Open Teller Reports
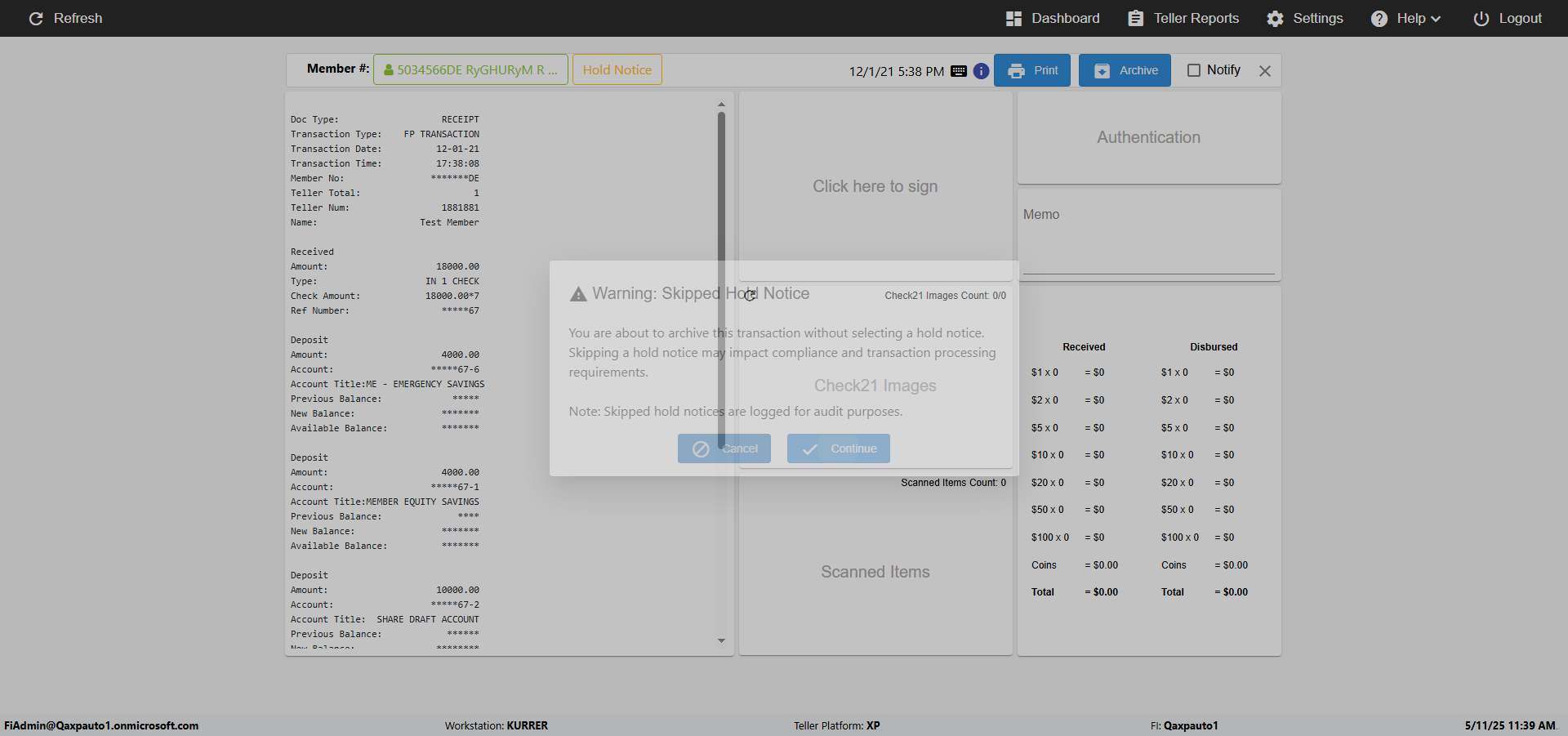The width and height of the screenshot is (1568, 736). click(1183, 18)
